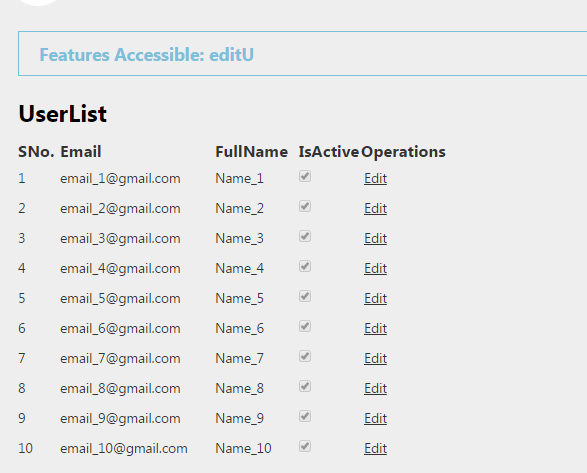Open Edit for Name_2 row
Image resolution: width=587 pixels, height=473 pixels.
tap(375, 209)
